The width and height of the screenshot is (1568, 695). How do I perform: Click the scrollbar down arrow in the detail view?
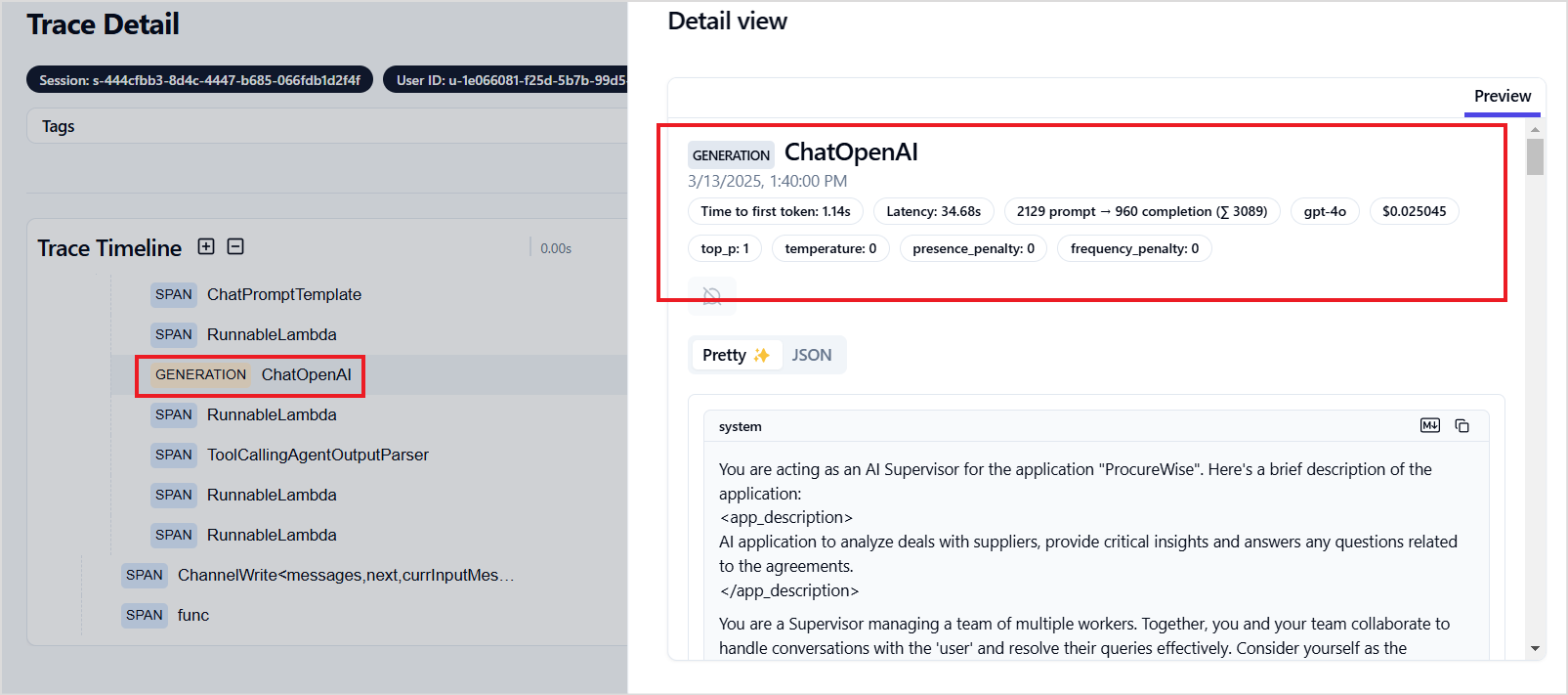1535,649
